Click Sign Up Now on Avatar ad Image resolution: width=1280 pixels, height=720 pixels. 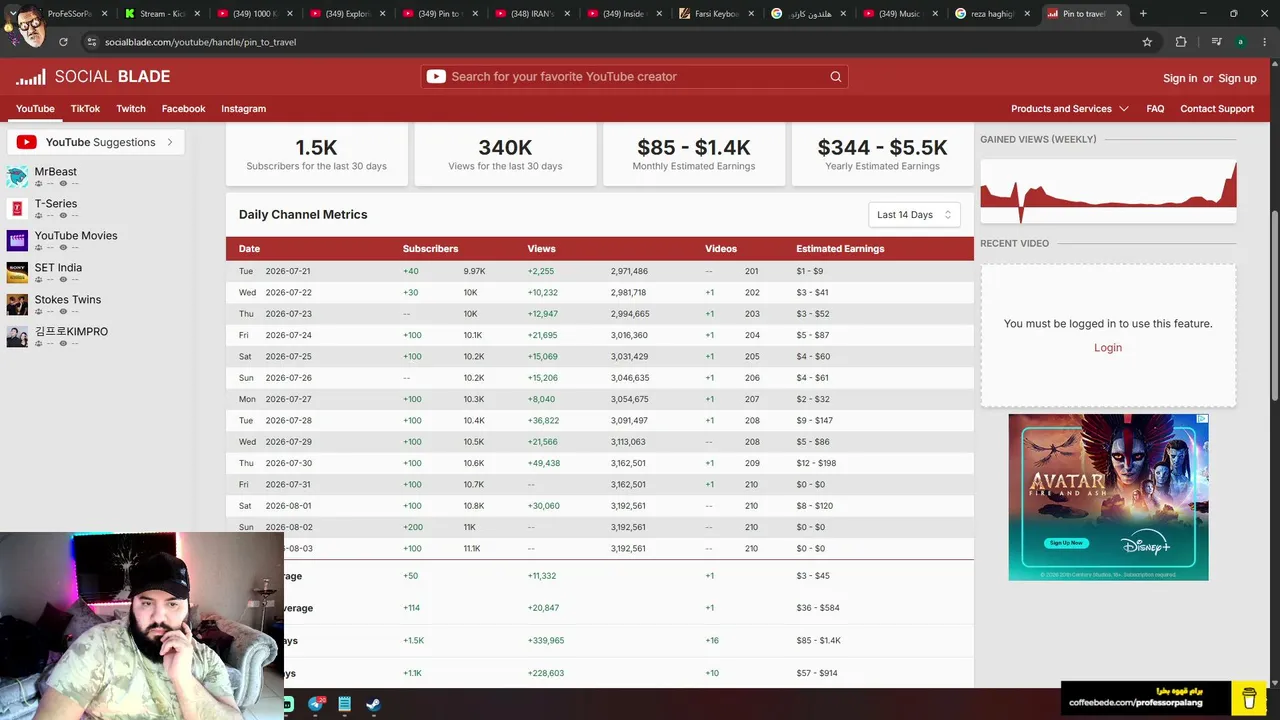tap(1066, 543)
